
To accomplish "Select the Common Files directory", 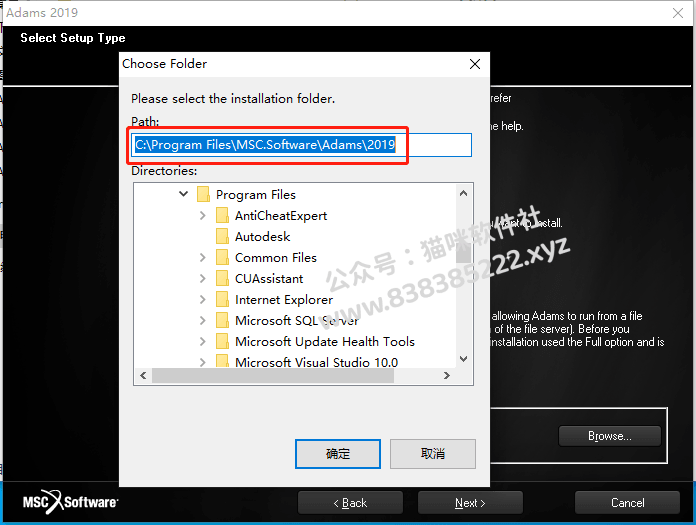I will tap(276, 257).
